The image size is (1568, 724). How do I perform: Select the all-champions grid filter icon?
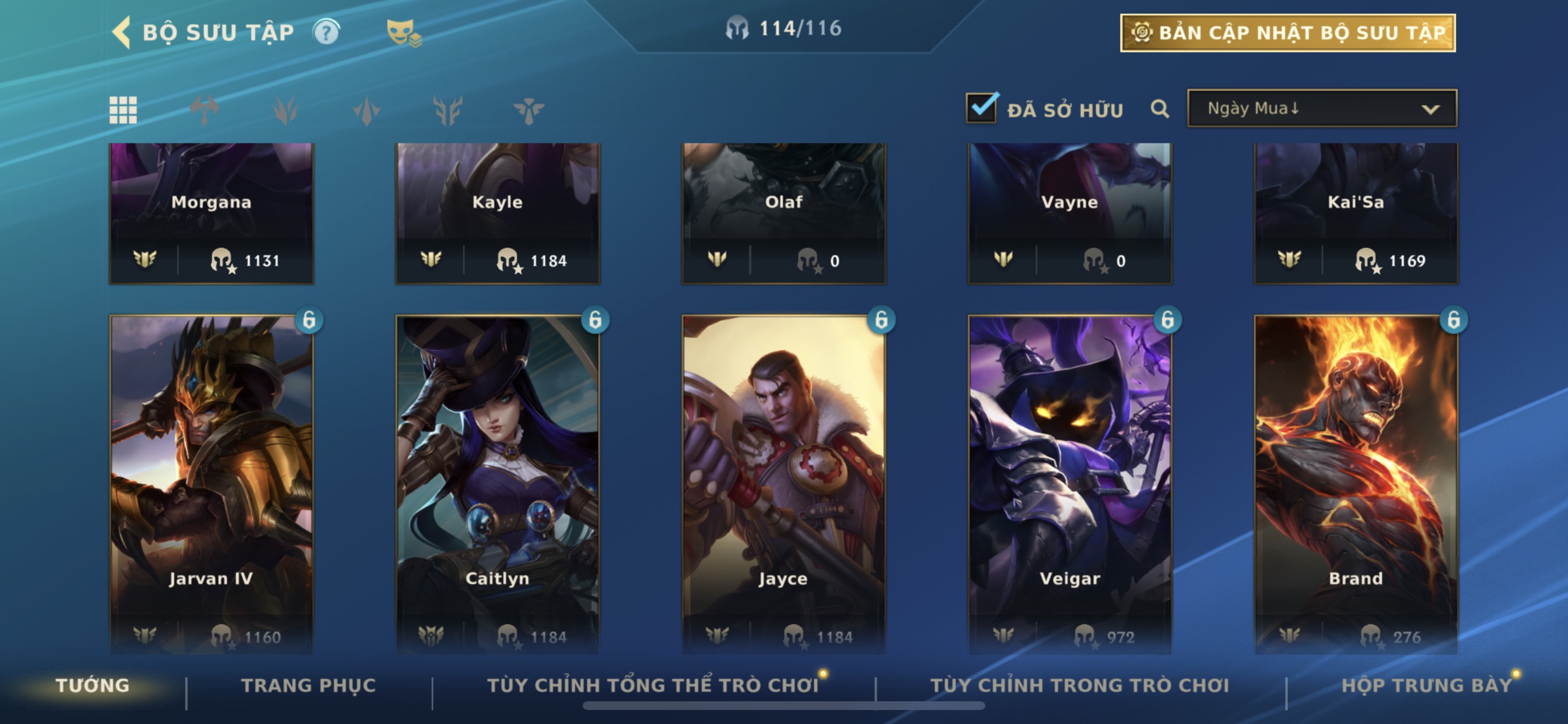123,110
